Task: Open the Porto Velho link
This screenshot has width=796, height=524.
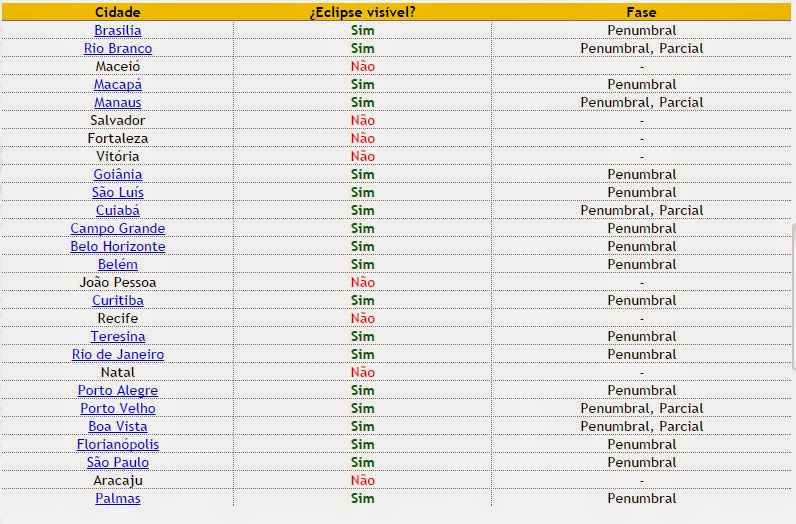Action: coord(118,409)
